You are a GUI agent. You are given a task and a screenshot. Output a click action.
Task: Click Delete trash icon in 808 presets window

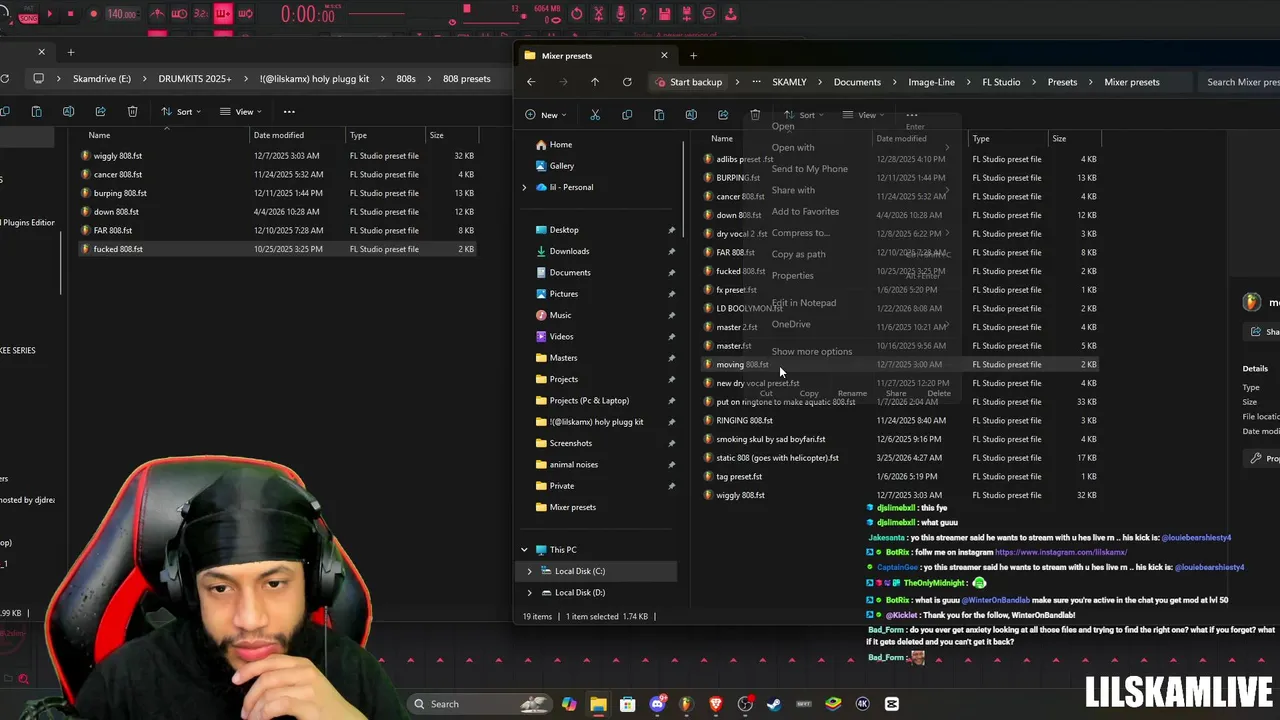[132, 111]
